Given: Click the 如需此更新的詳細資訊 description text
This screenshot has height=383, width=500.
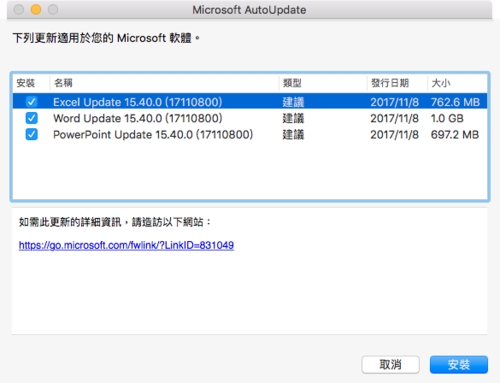Looking at the screenshot, I should tap(115, 222).
